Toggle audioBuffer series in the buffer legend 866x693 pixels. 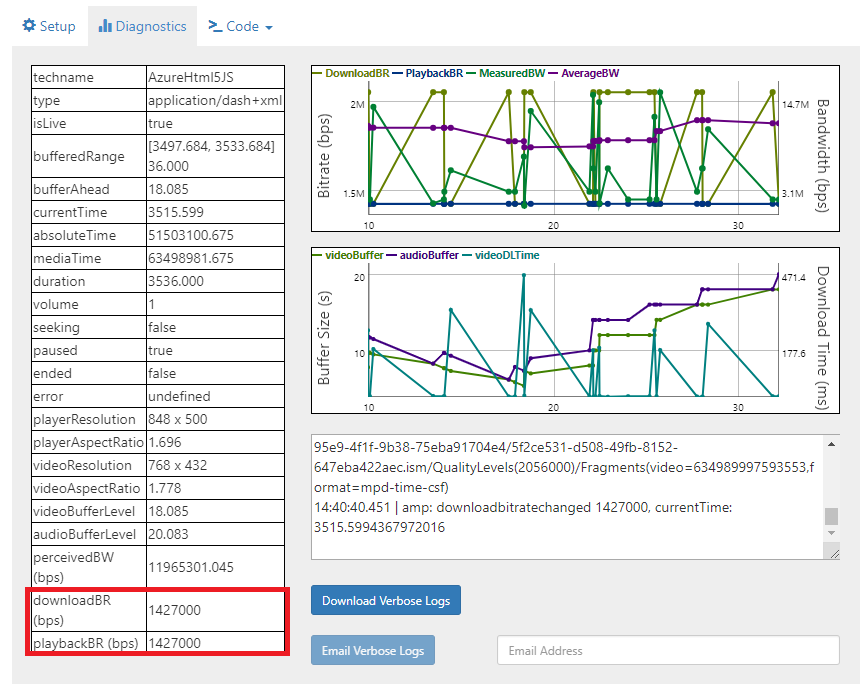tap(425, 255)
